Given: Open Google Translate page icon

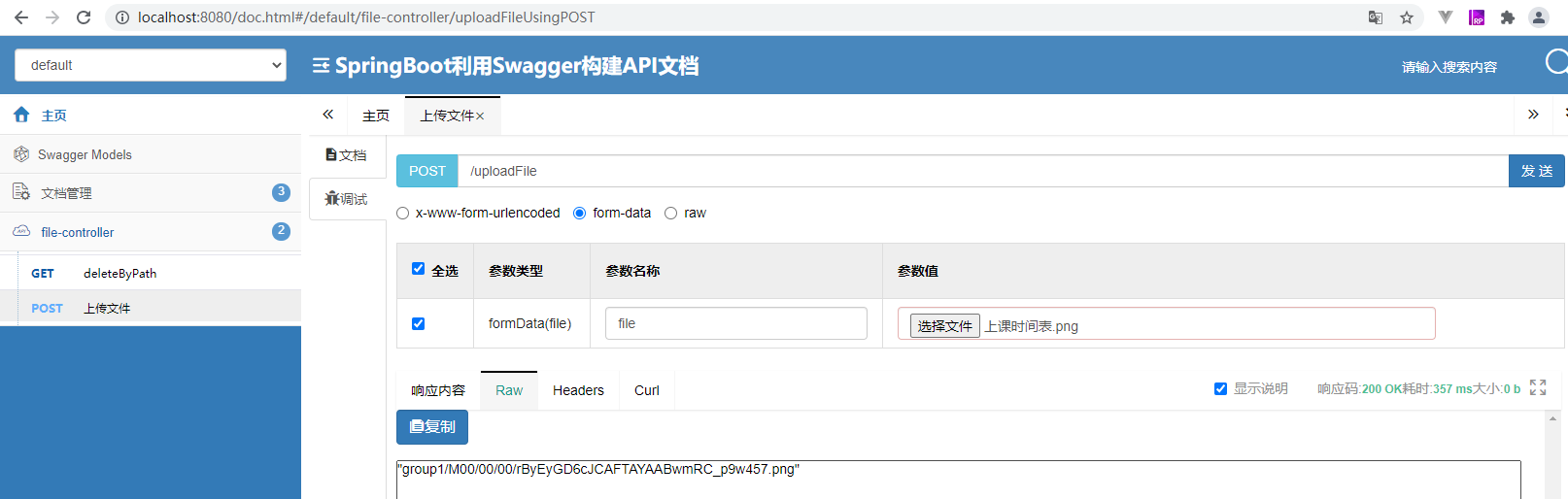Looking at the screenshot, I should (x=1375, y=17).
